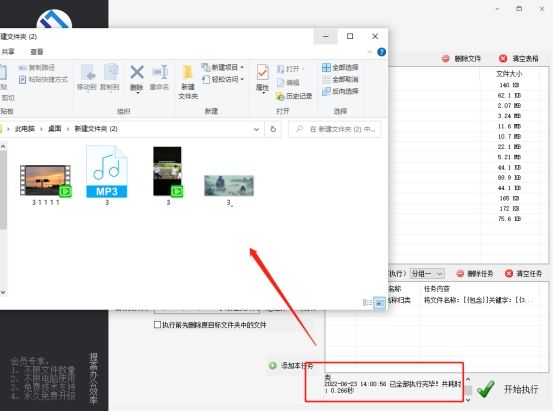
Task: Select the vertical video thumbnail named 3
Action: click(168, 176)
